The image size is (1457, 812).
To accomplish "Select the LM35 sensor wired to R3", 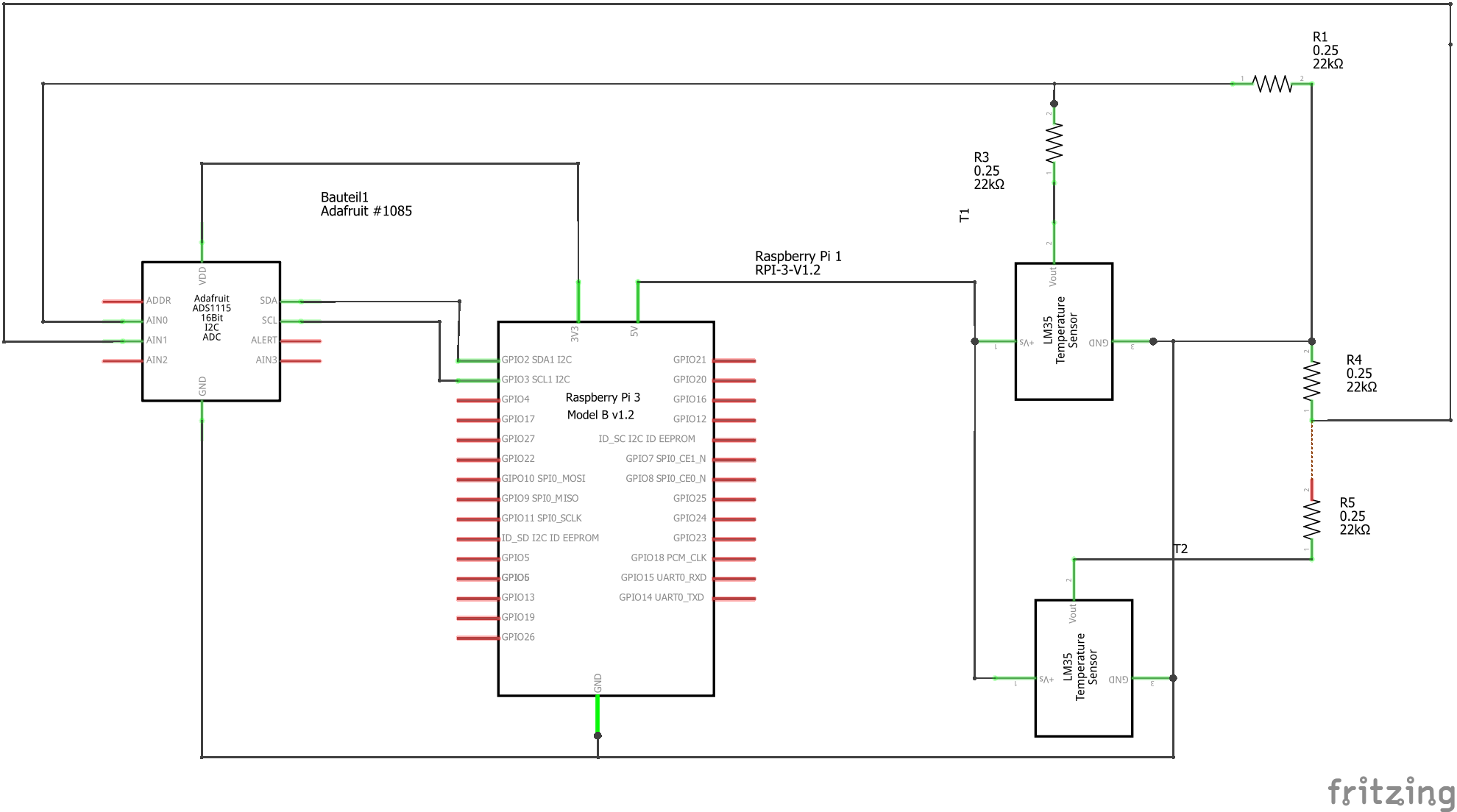I will click(x=1064, y=331).
